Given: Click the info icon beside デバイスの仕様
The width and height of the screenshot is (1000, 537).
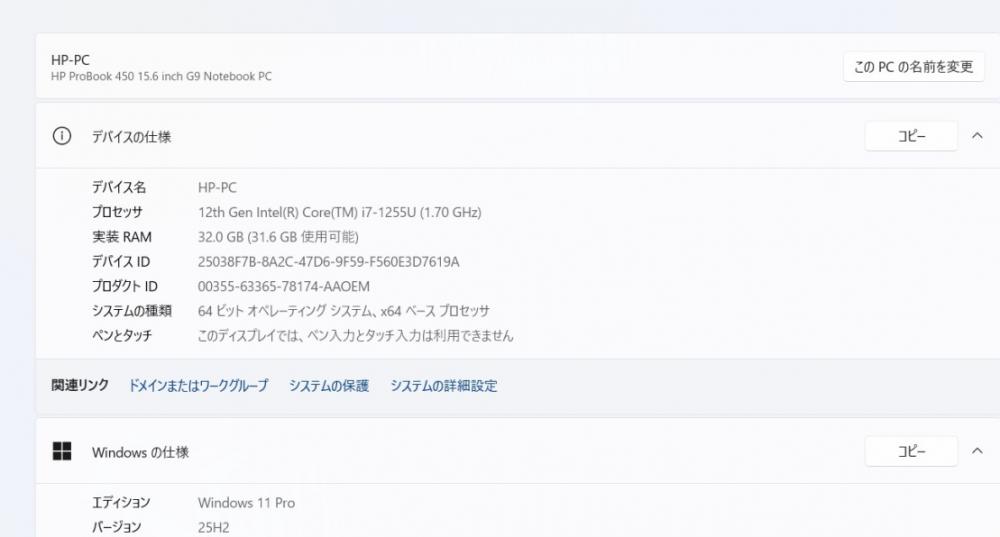Looking at the screenshot, I should coord(62,136).
